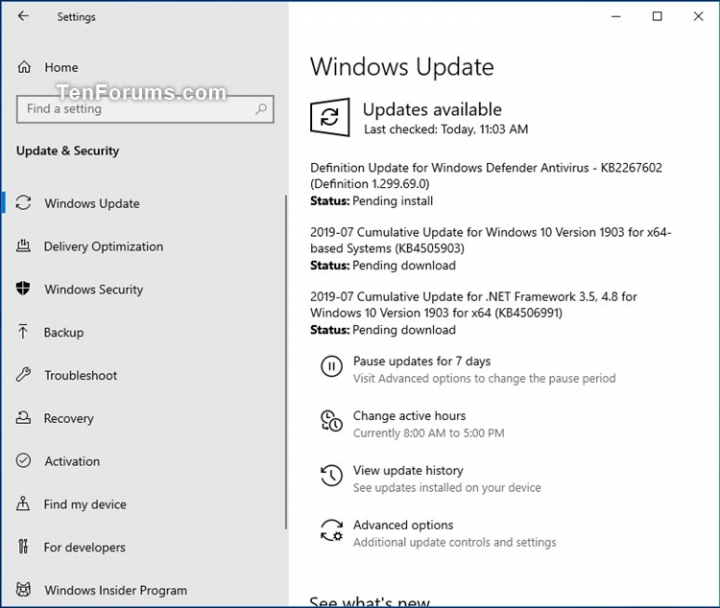Open the Home settings page
Image resolution: width=720 pixels, height=608 pixels.
pos(61,68)
